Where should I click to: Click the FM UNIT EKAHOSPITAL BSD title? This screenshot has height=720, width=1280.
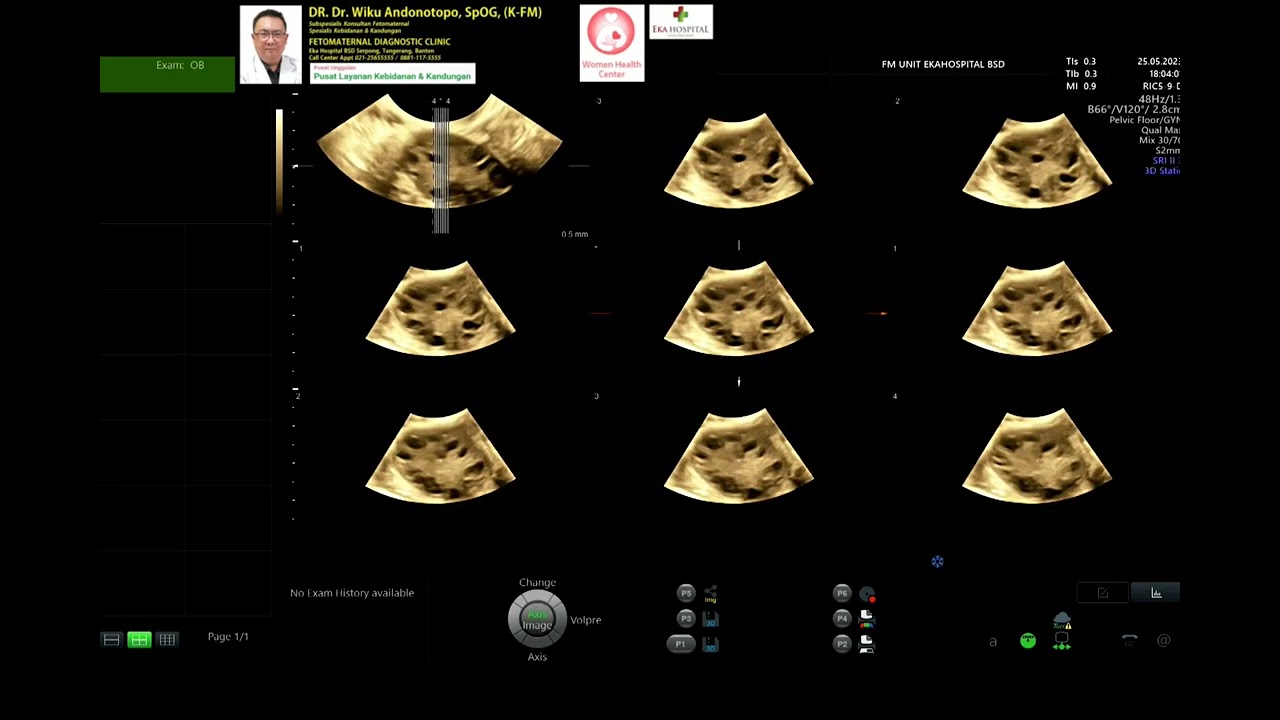(943, 64)
